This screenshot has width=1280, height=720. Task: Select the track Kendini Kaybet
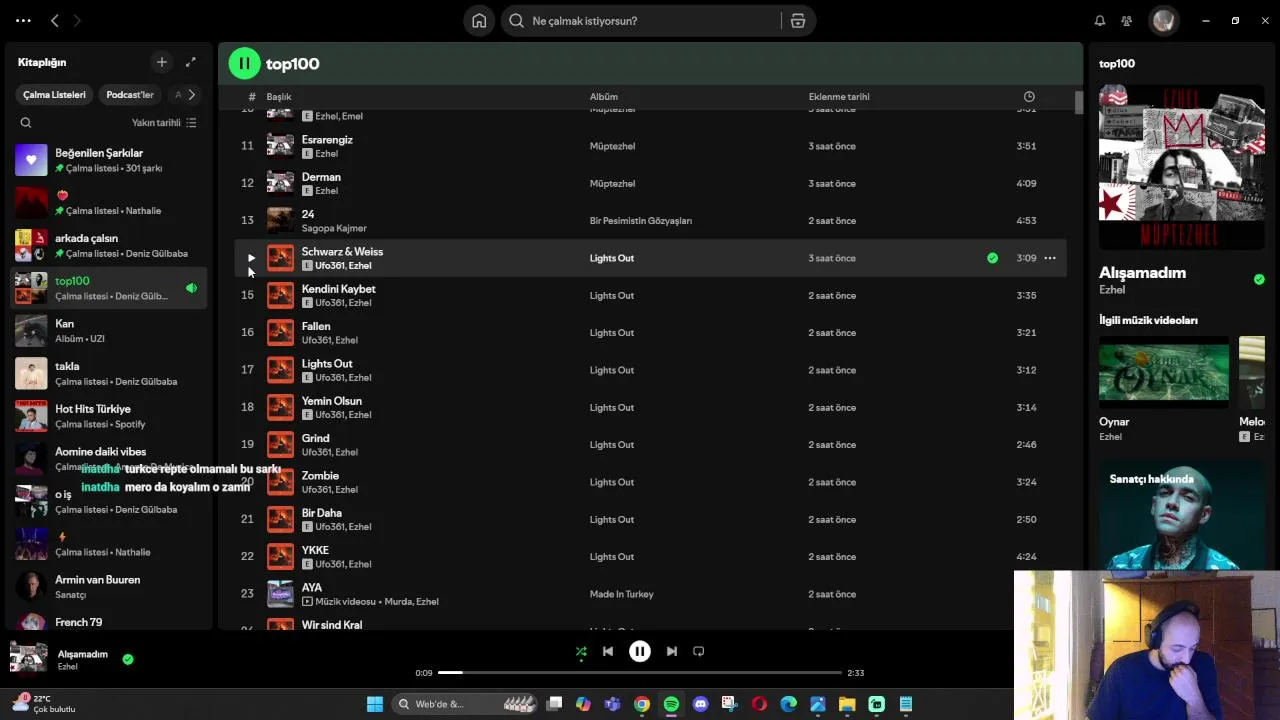650,295
